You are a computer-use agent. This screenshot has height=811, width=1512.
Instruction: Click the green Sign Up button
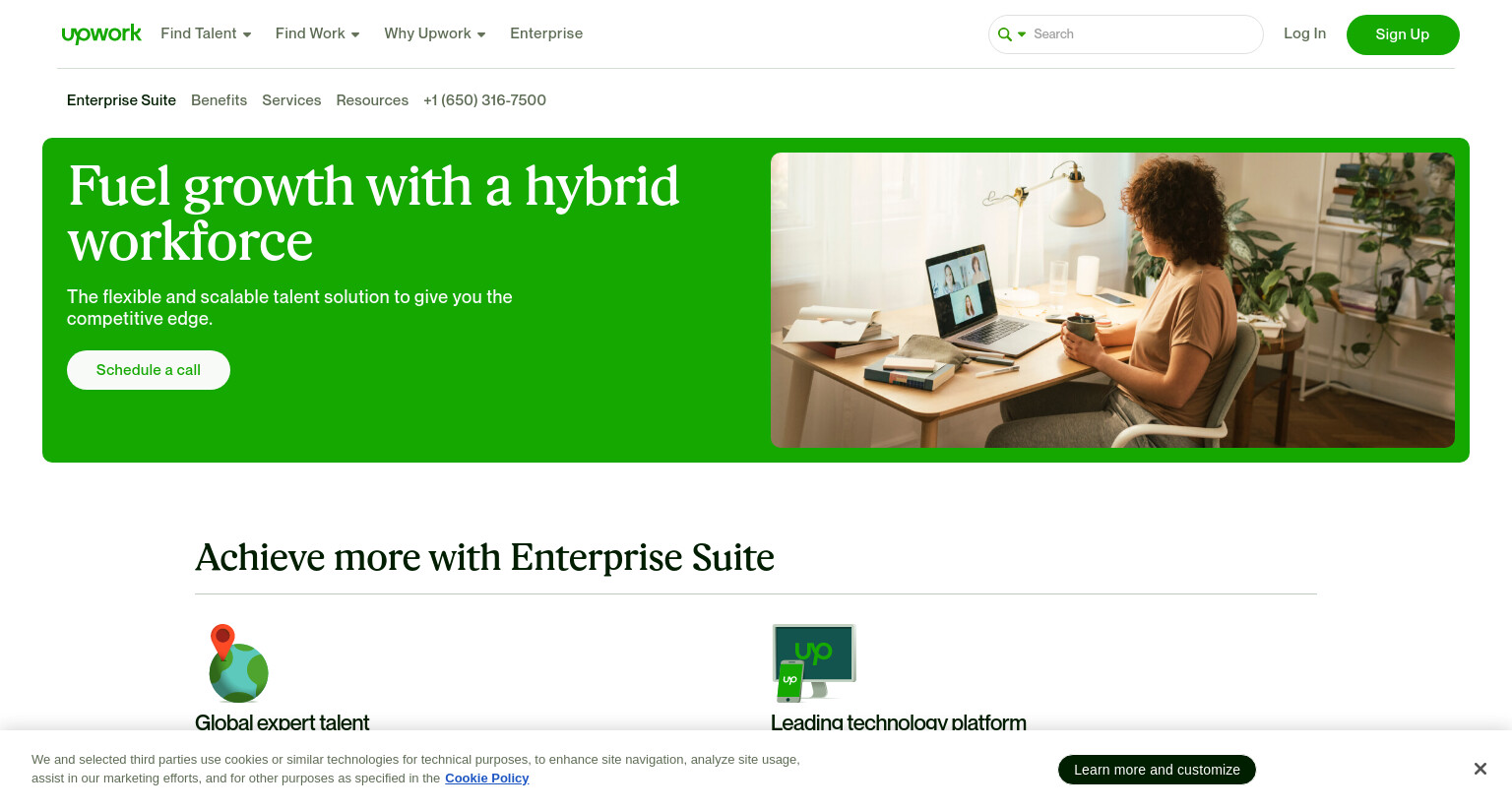click(x=1403, y=34)
